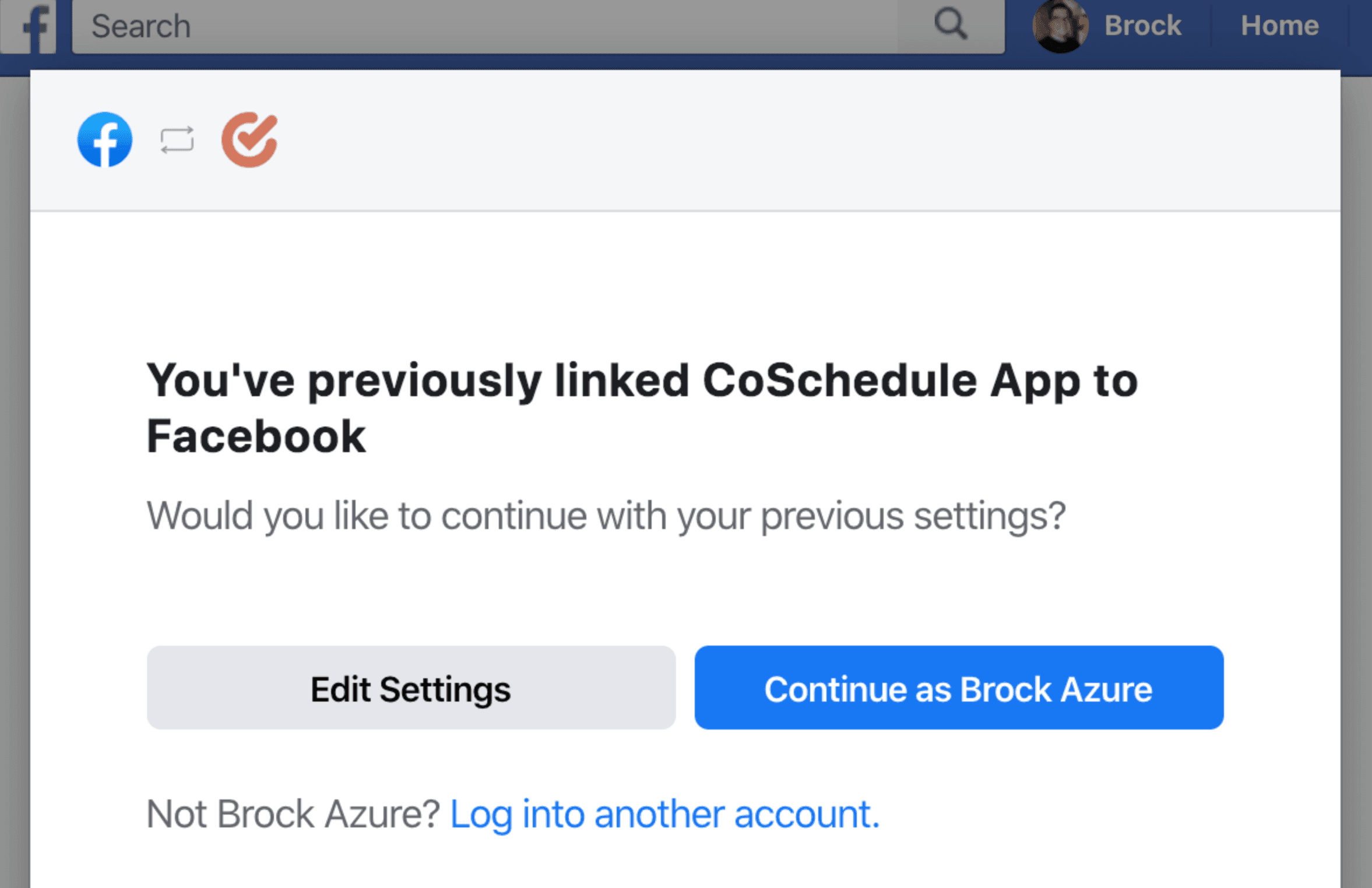Click the 'Not Brock Azure?' text
1372x888 pixels.
(x=293, y=814)
